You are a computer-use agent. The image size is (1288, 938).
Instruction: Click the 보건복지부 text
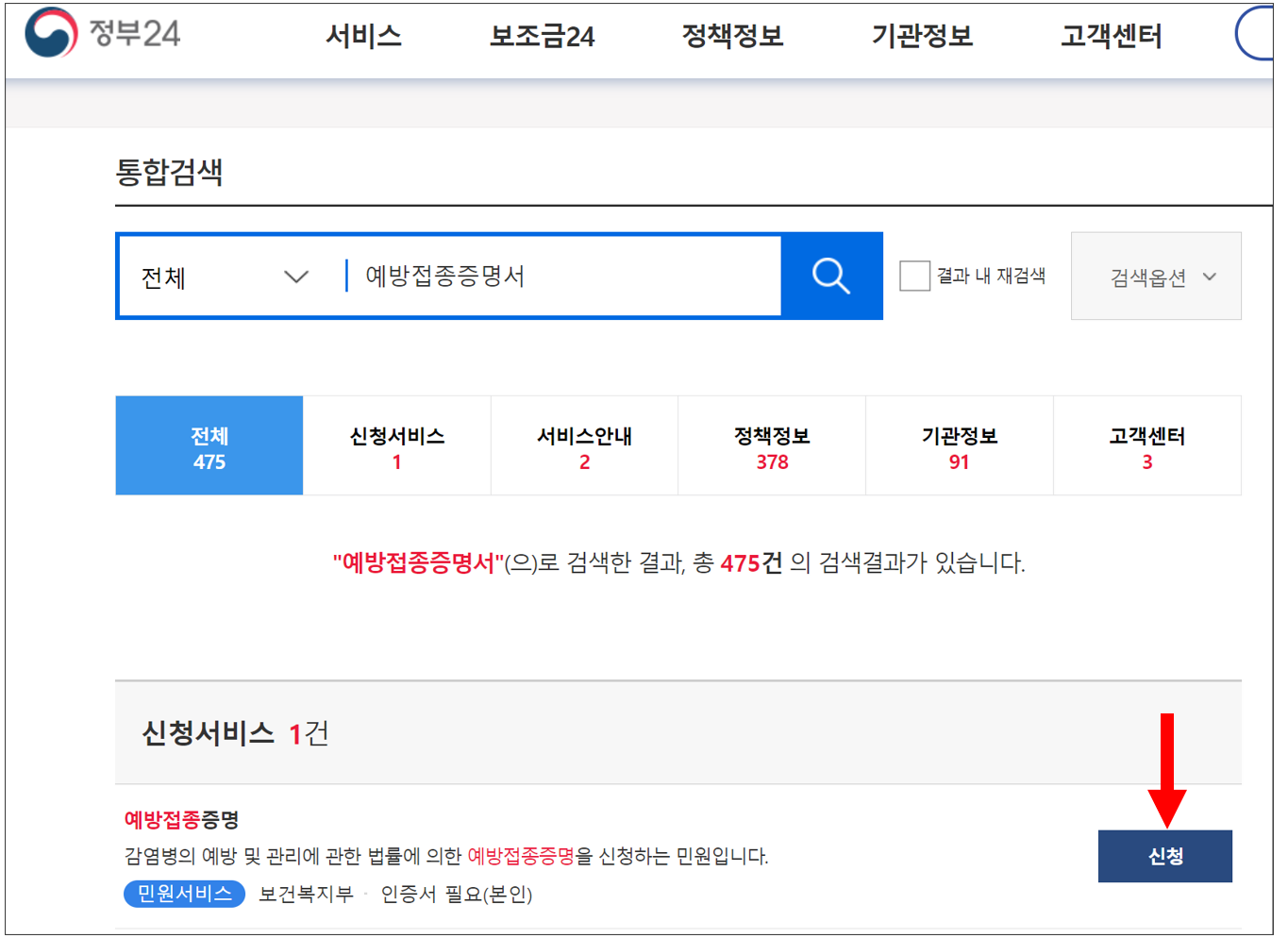306,894
